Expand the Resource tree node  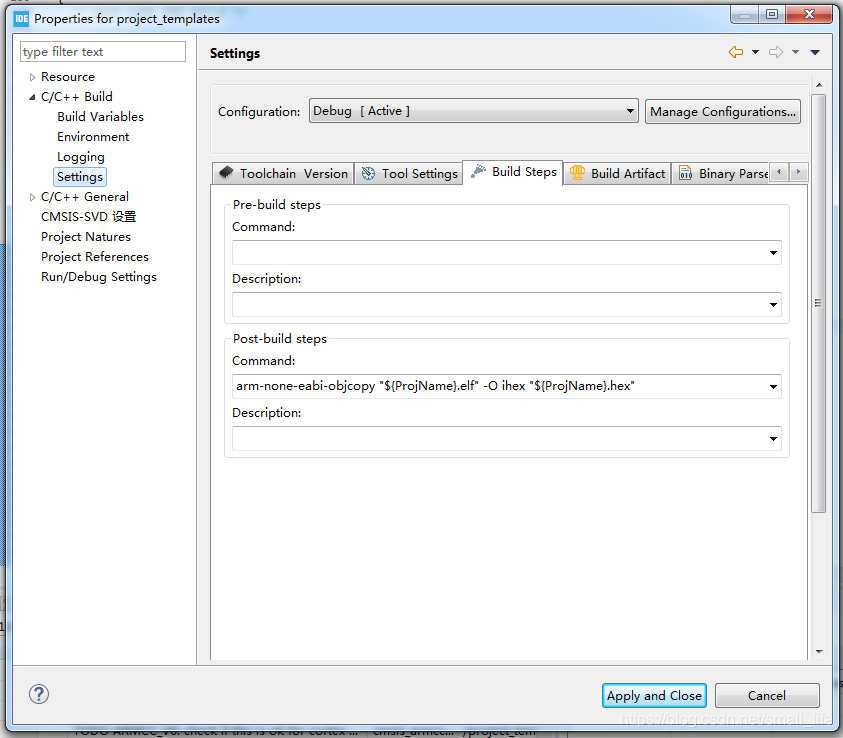click(32, 77)
